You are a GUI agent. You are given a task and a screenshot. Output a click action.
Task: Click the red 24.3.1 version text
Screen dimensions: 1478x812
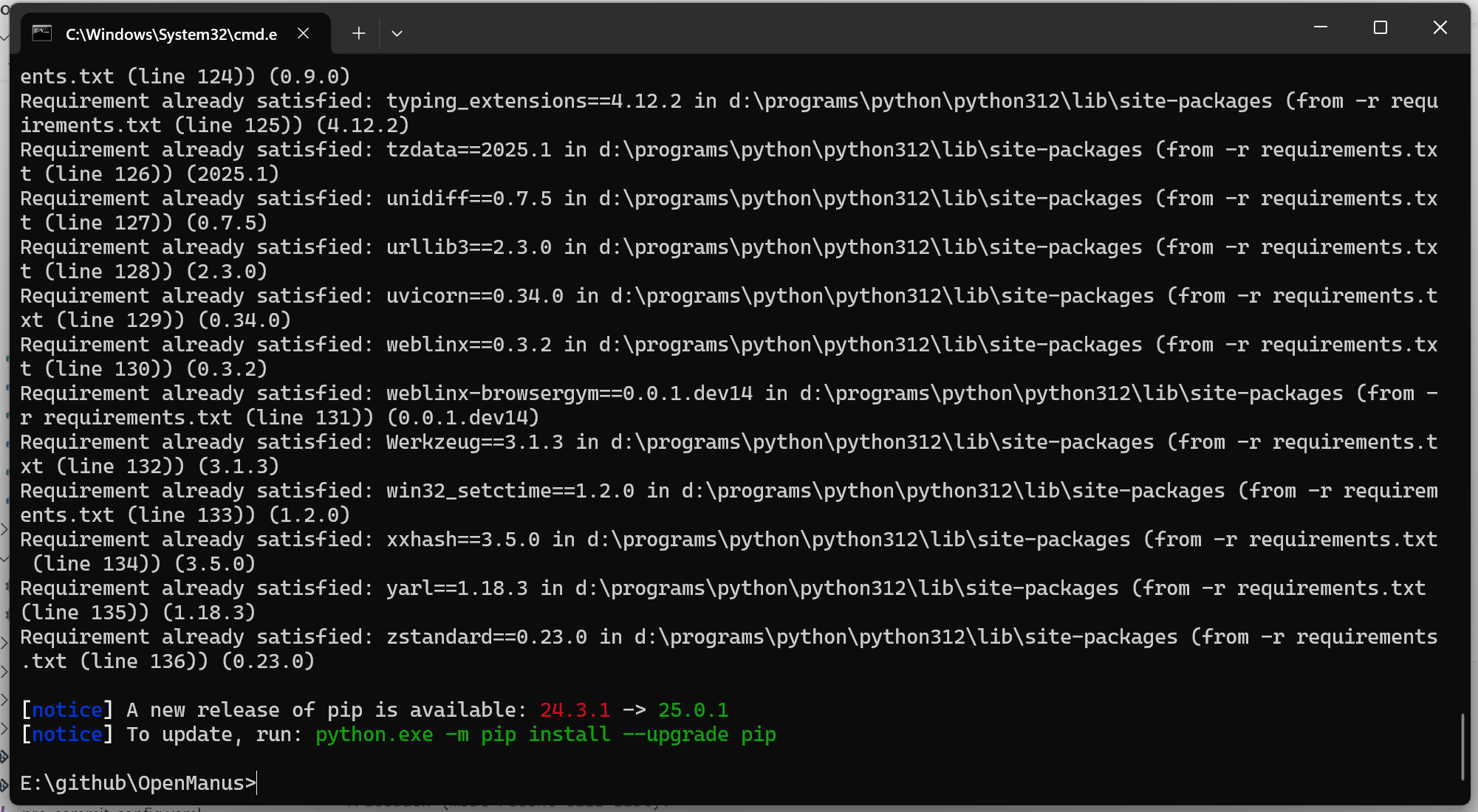point(575,710)
